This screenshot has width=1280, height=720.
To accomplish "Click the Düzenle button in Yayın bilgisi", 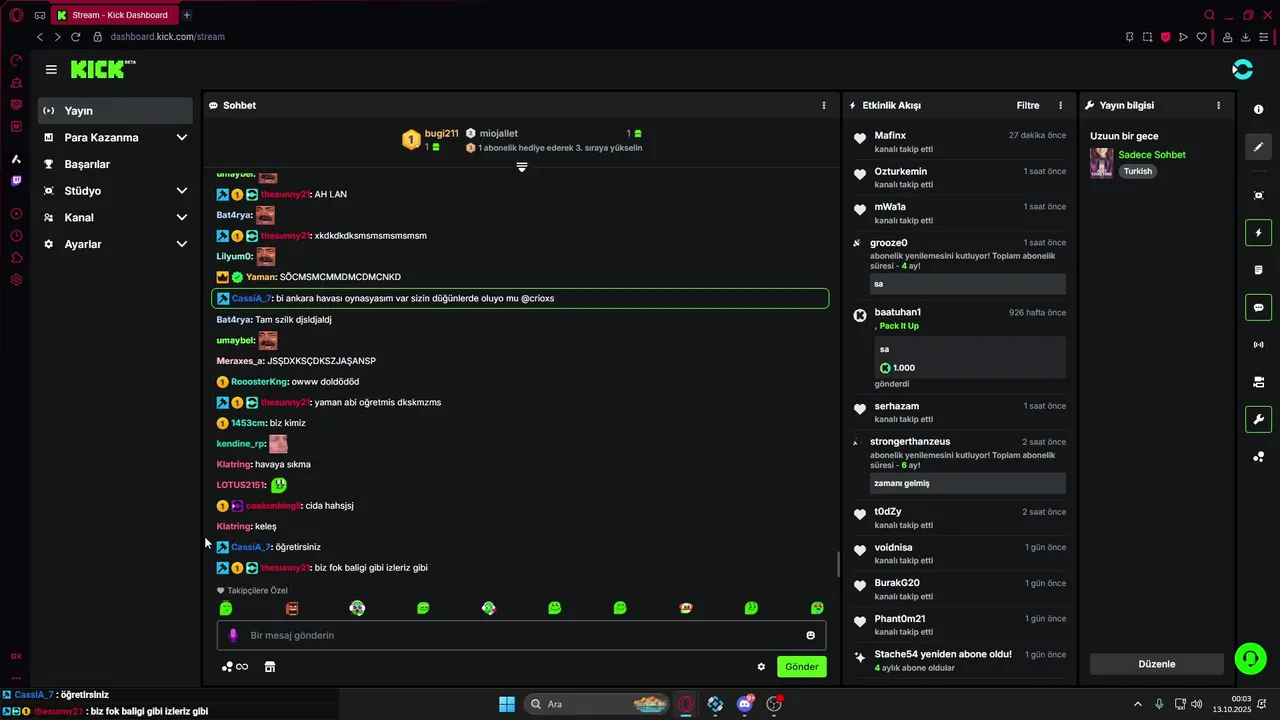I will click(x=1157, y=664).
